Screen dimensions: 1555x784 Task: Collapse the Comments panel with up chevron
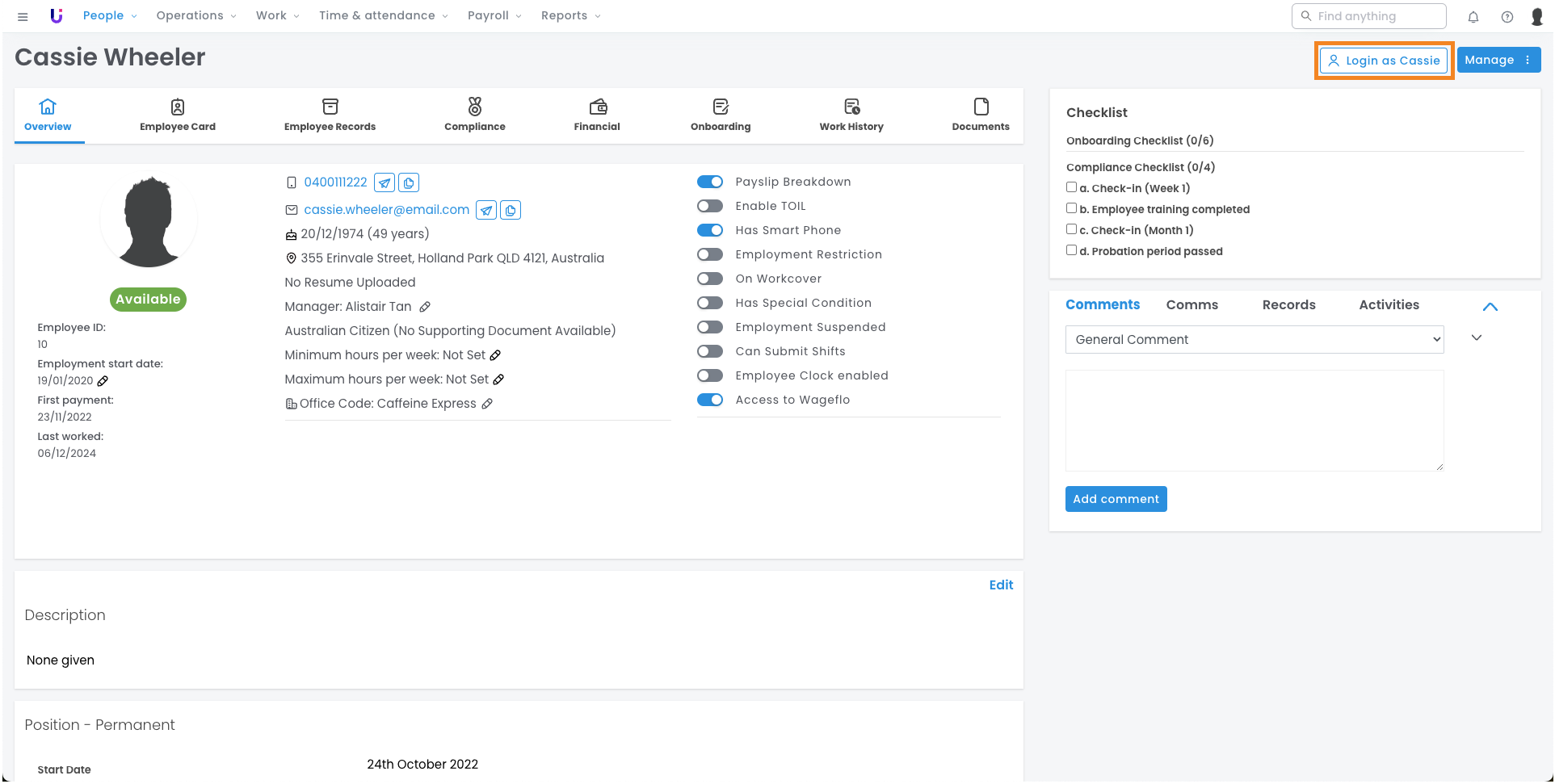click(1490, 307)
